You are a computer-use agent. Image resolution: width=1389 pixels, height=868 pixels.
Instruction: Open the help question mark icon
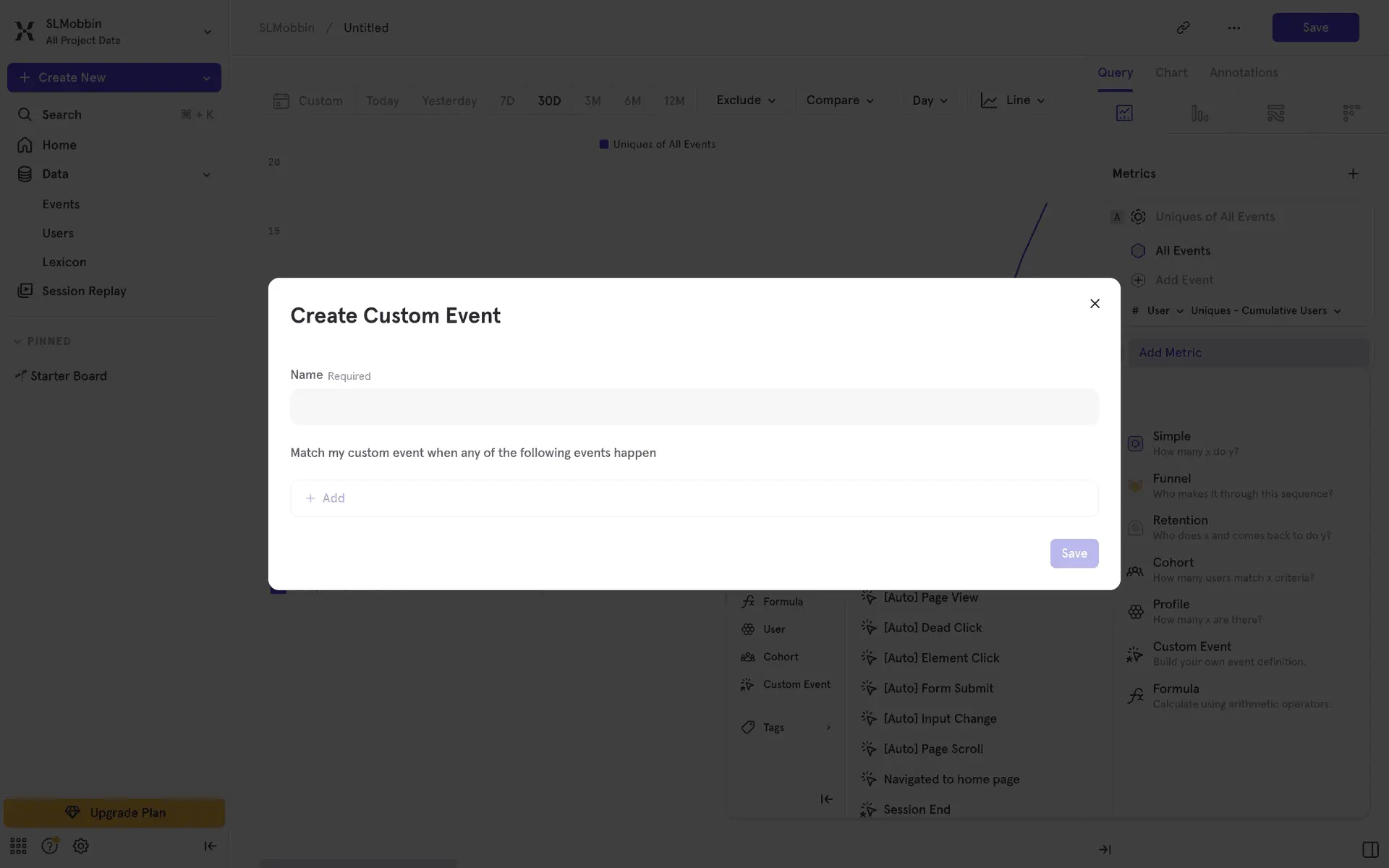click(49, 846)
